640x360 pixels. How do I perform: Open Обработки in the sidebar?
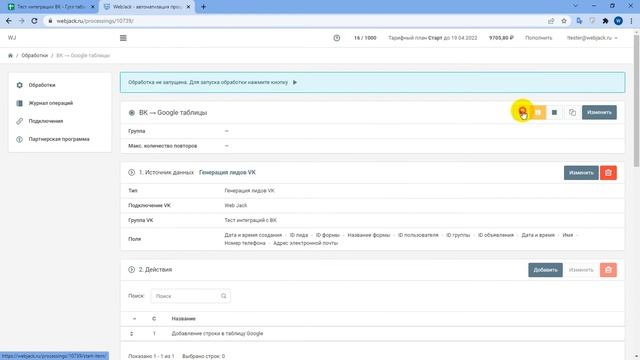[42, 85]
